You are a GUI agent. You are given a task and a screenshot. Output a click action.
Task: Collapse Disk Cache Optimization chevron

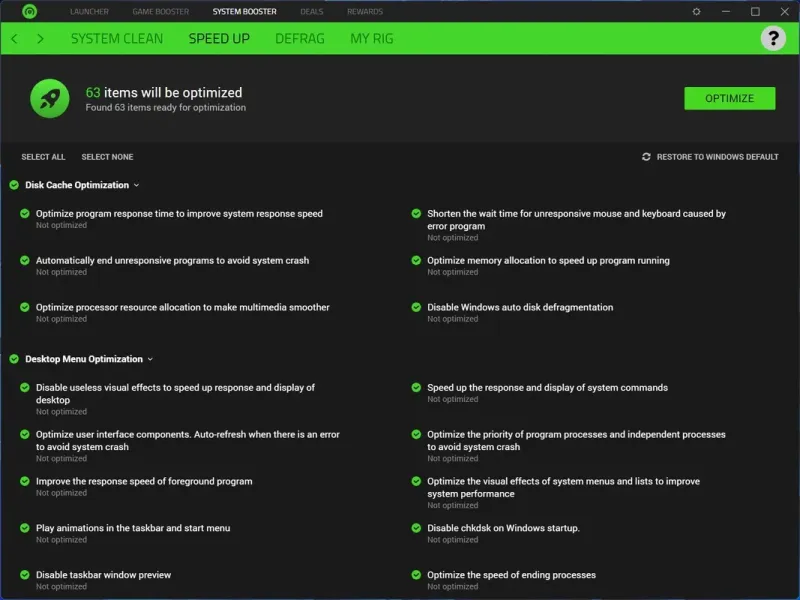[x=136, y=185]
